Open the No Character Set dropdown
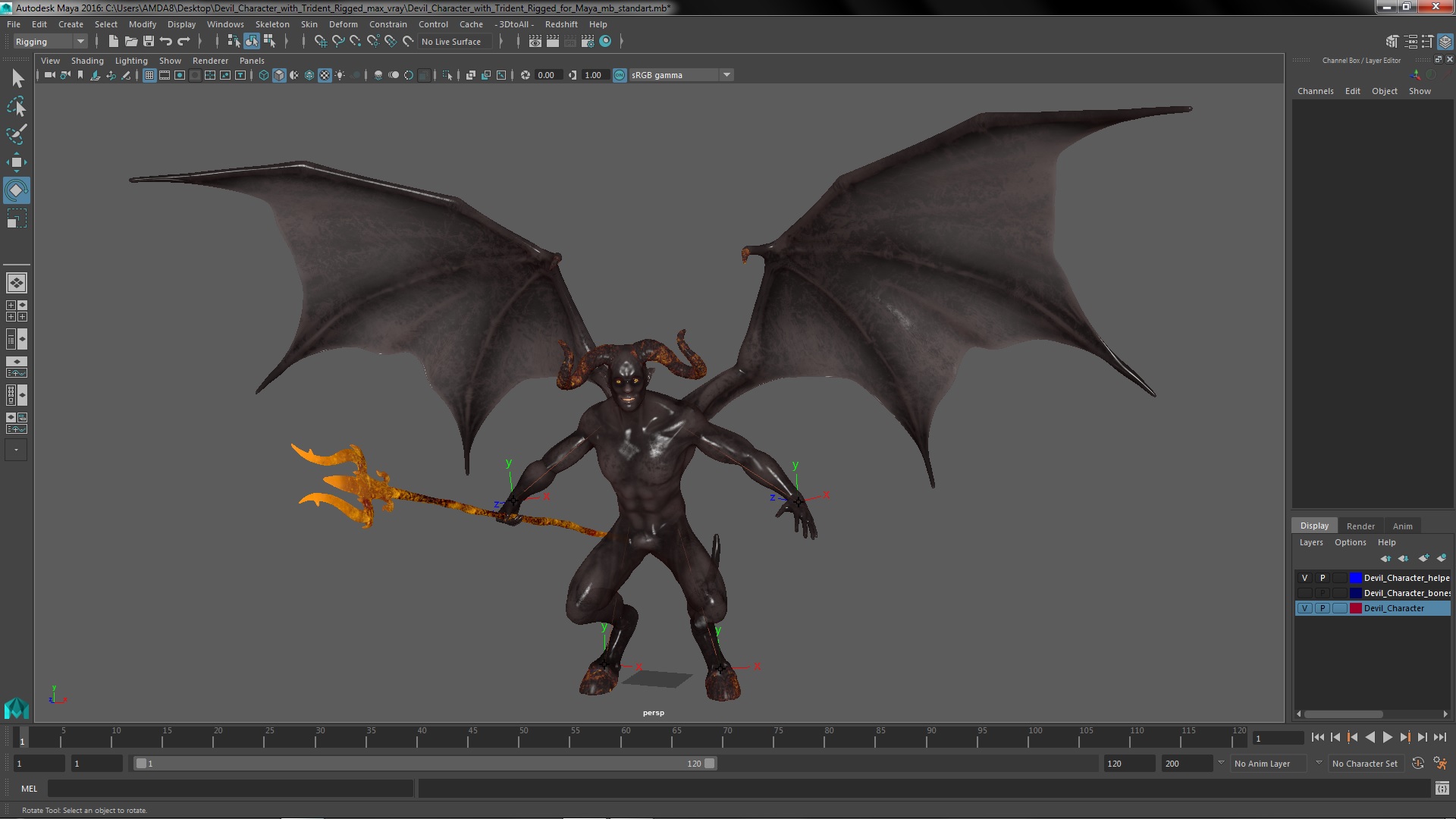 [1365, 764]
